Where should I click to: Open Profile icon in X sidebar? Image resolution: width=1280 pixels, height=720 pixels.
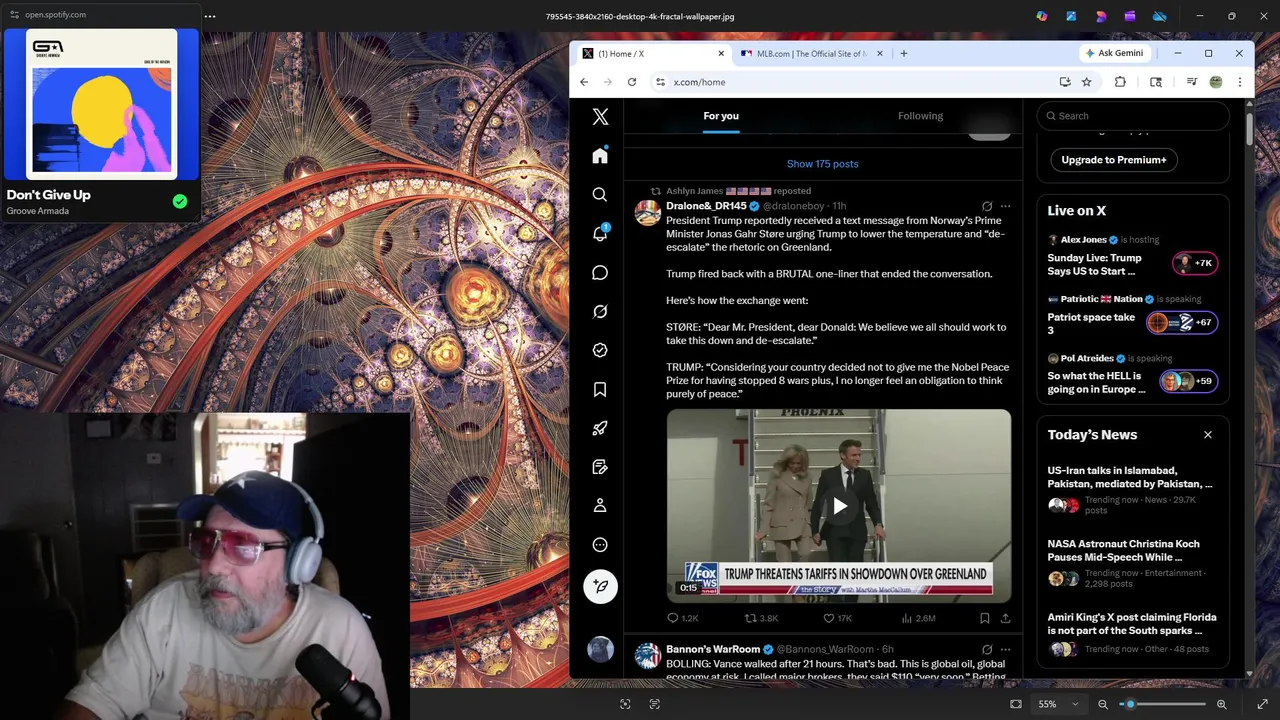click(600, 506)
